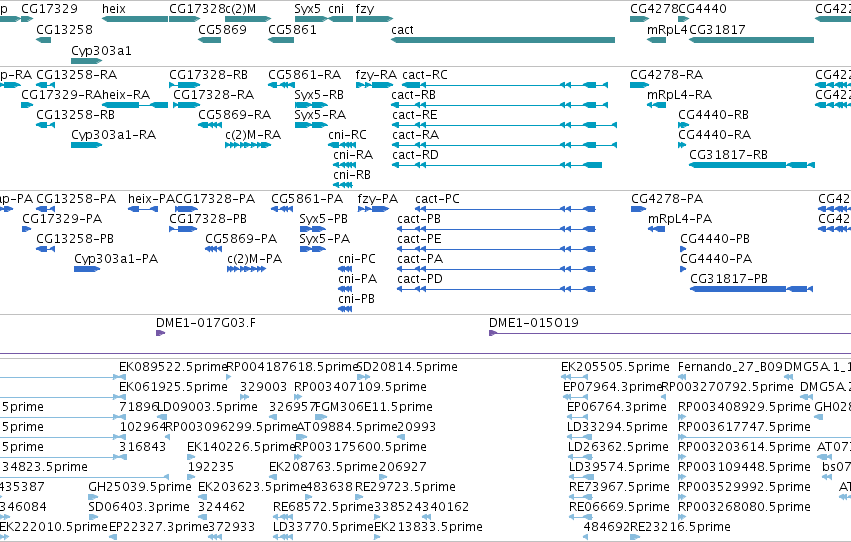Select transcript cact-RC

(x=424, y=74)
